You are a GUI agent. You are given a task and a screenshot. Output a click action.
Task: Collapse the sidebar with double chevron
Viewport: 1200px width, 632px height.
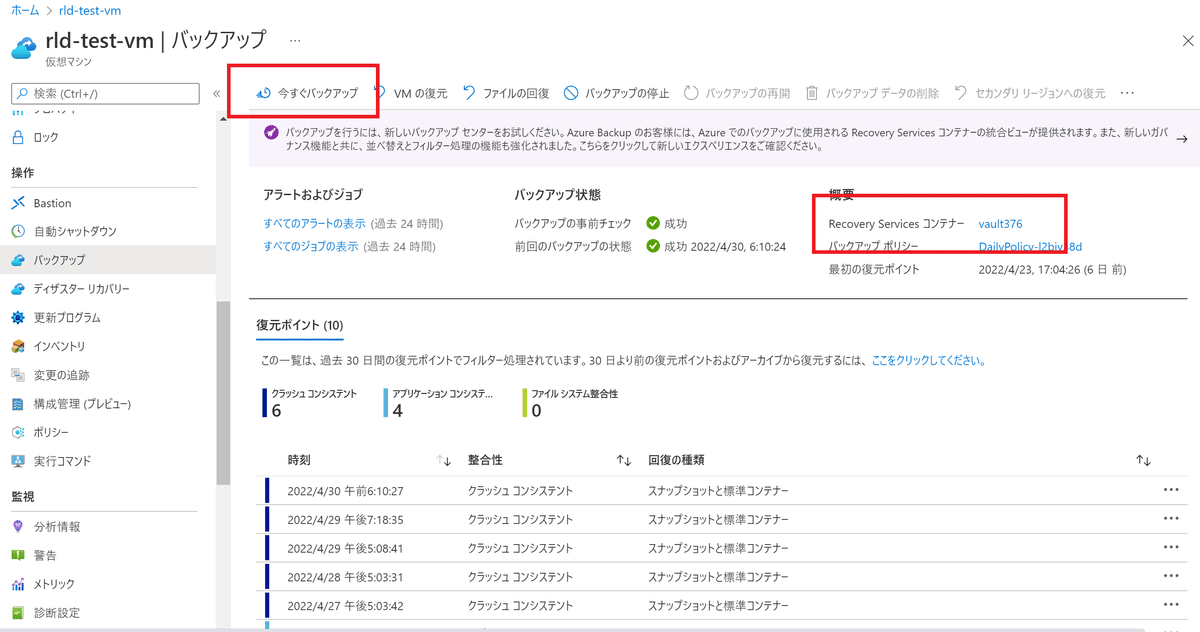(x=216, y=93)
